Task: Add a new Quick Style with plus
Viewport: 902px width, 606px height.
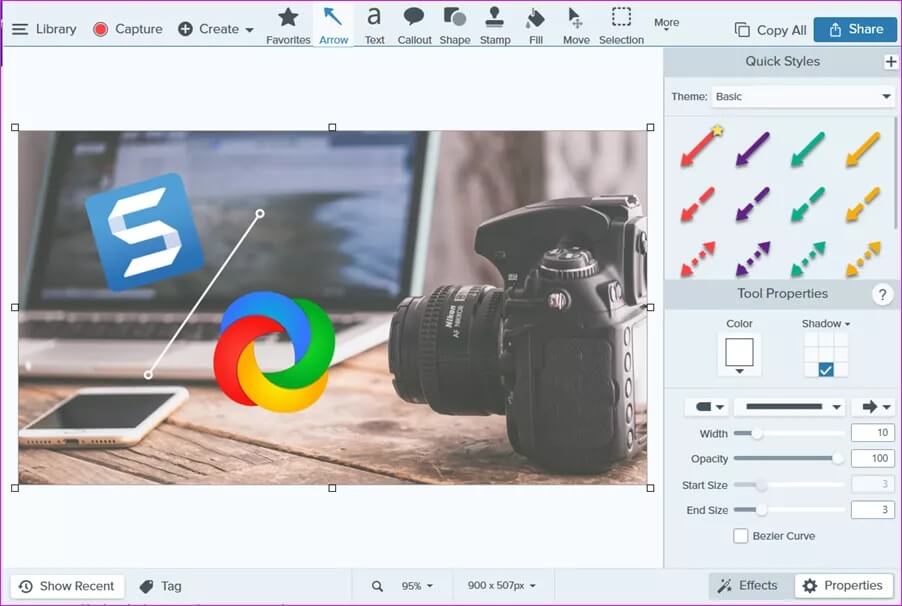Action: click(x=890, y=62)
